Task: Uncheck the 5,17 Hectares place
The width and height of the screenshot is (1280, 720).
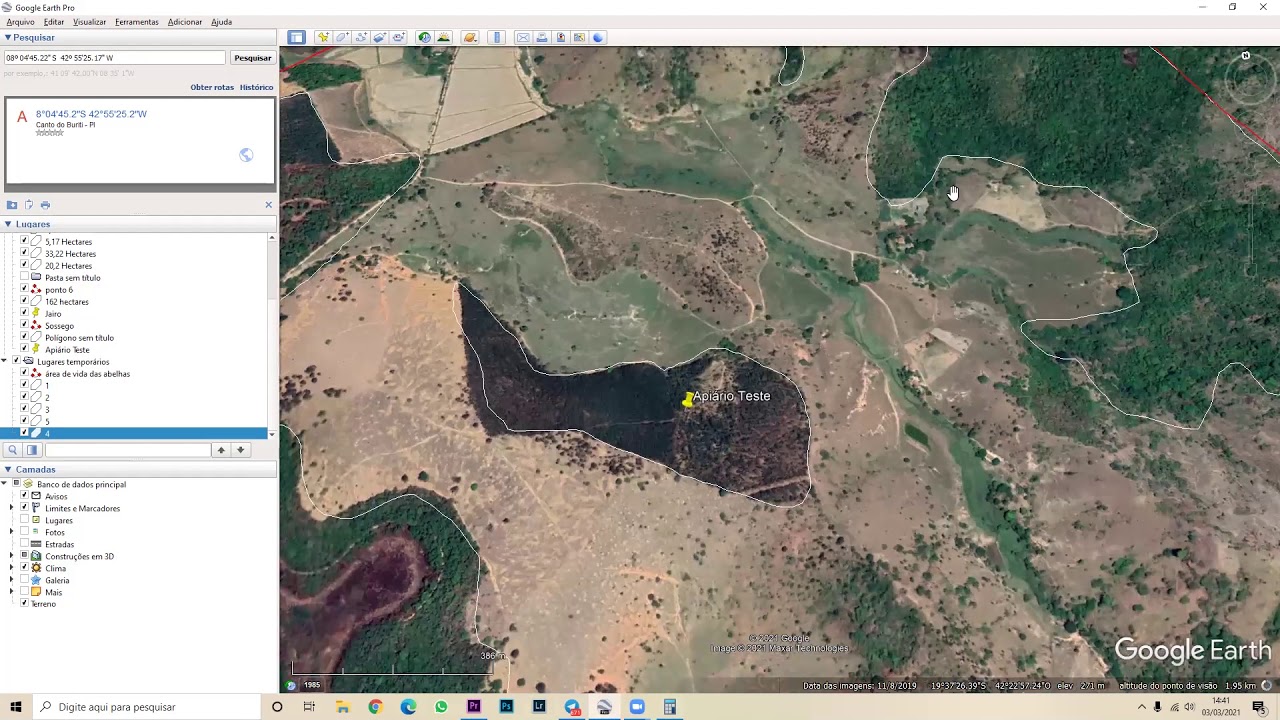Action: (x=25, y=241)
